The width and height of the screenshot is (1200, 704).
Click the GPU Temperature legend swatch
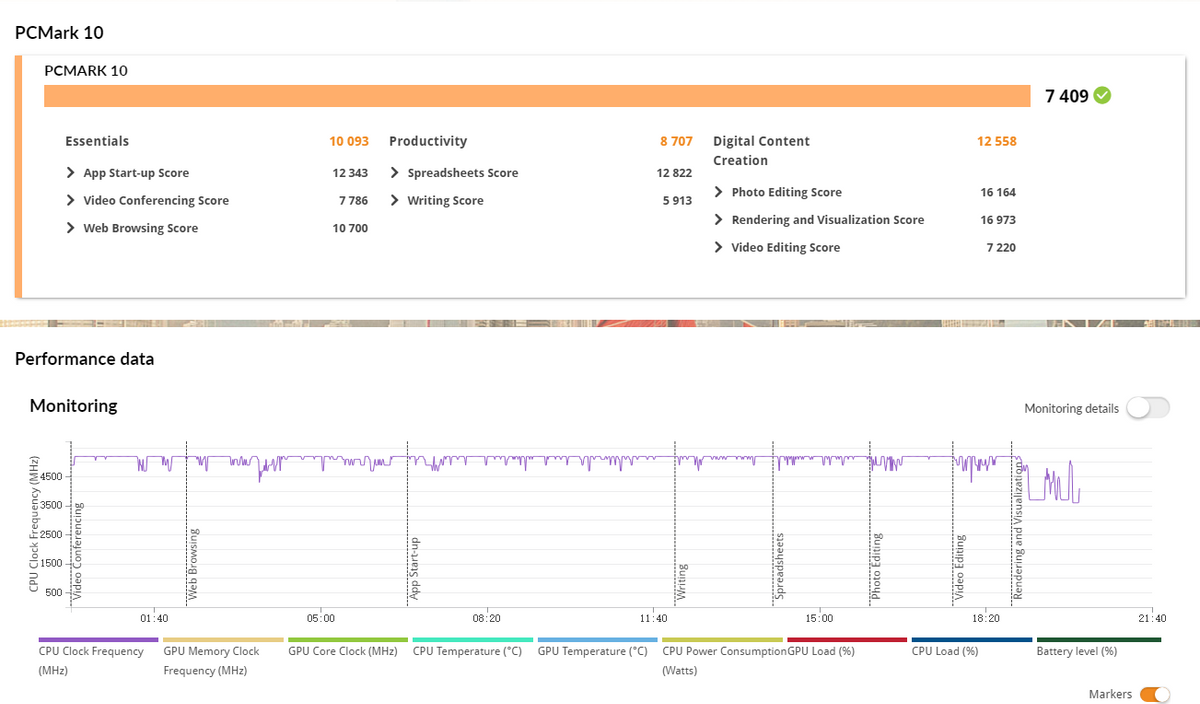(598, 640)
